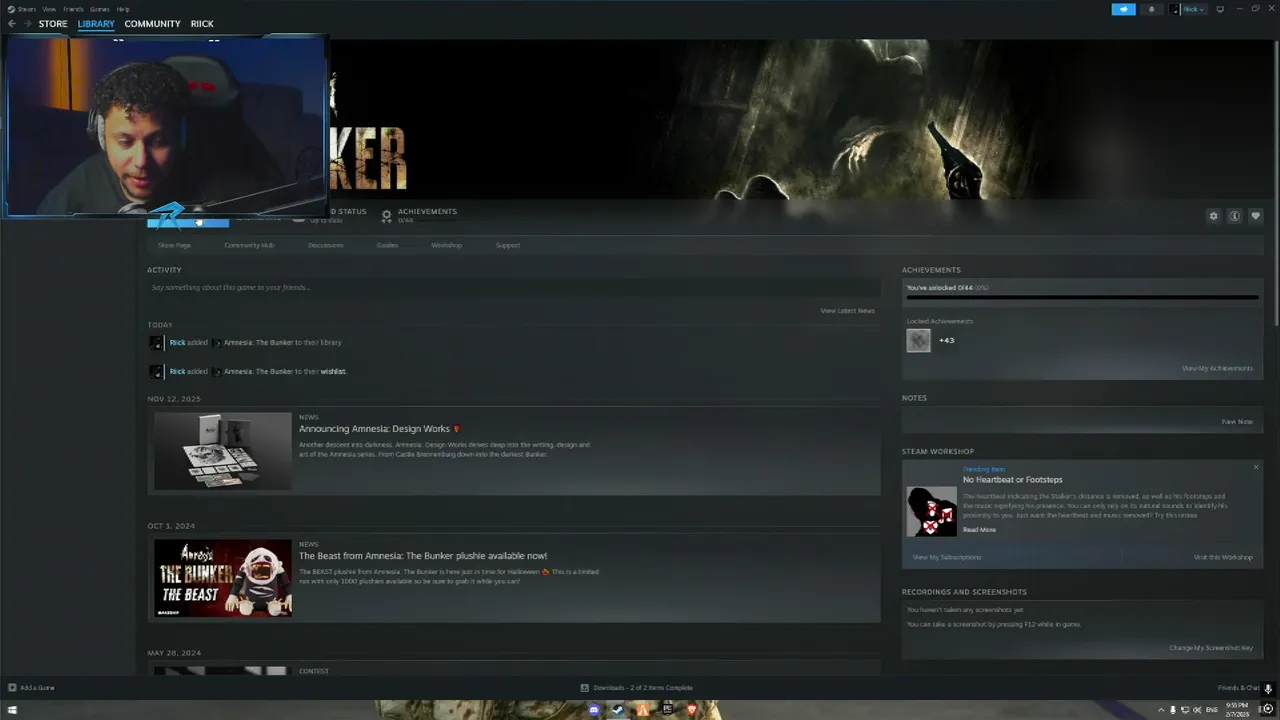Open the Guides link
Screen dimensions: 1280x720
pos(387,245)
